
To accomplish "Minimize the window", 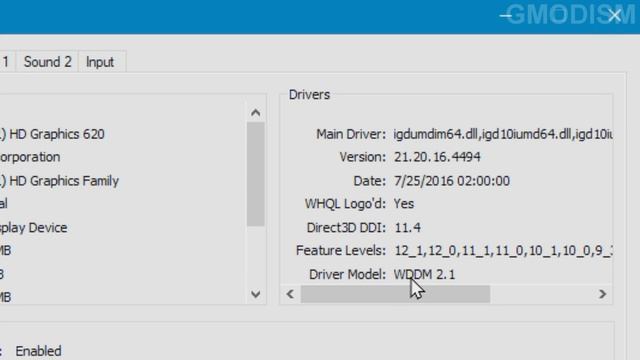I will pos(506,16).
